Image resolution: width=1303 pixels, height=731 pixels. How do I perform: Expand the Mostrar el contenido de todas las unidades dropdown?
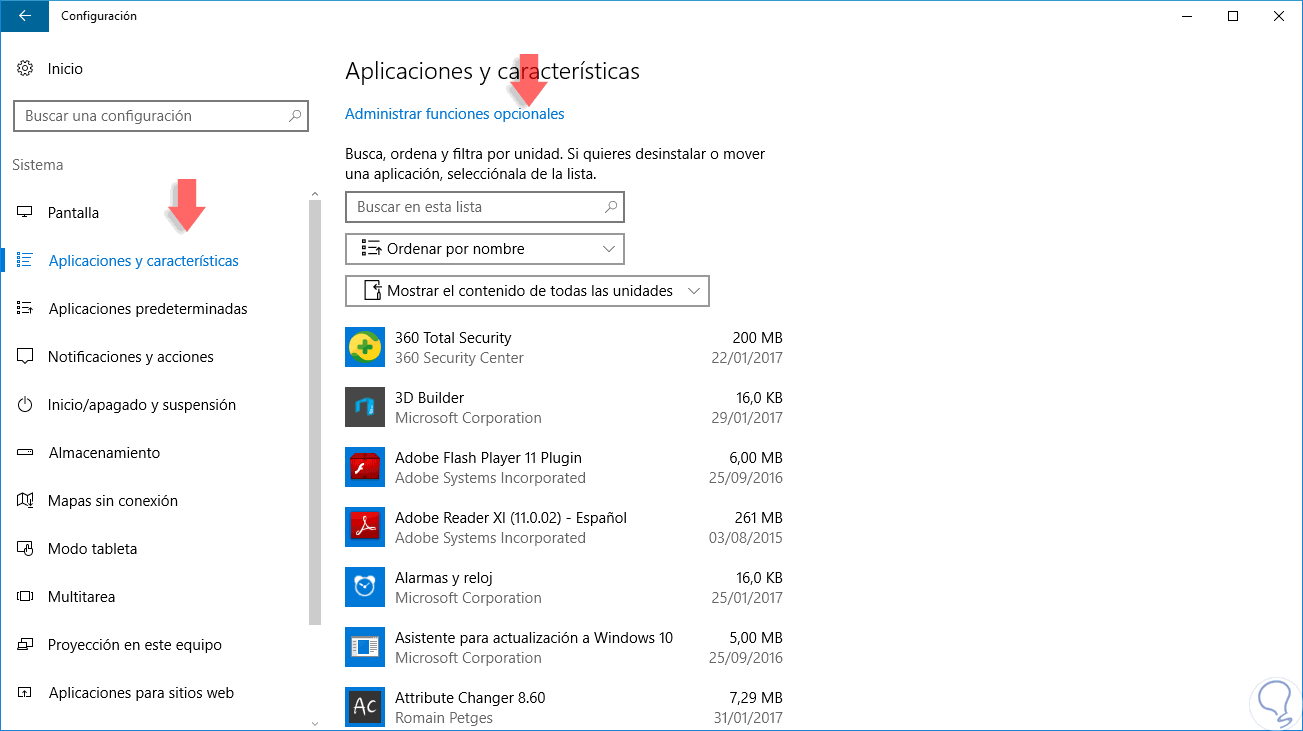click(527, 291)
